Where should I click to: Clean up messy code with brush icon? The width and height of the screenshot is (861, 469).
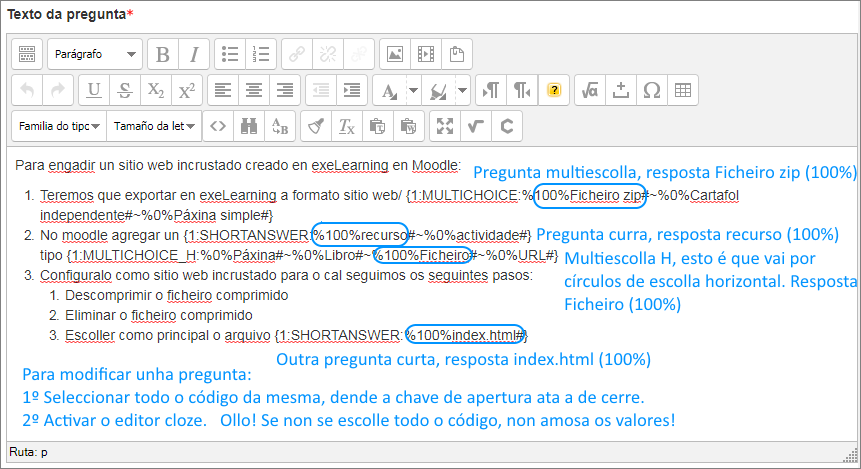click(316, 126)
